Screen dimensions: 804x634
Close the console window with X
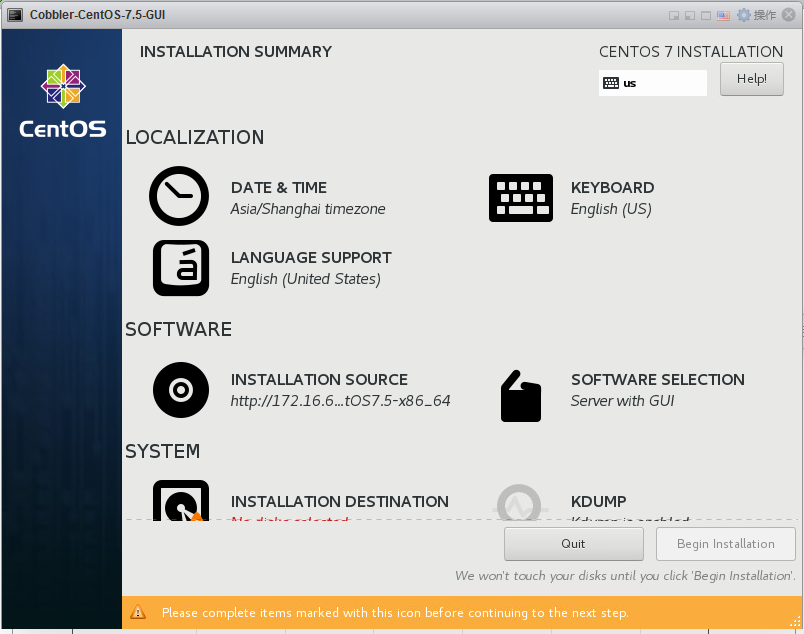tap(789, 15)
